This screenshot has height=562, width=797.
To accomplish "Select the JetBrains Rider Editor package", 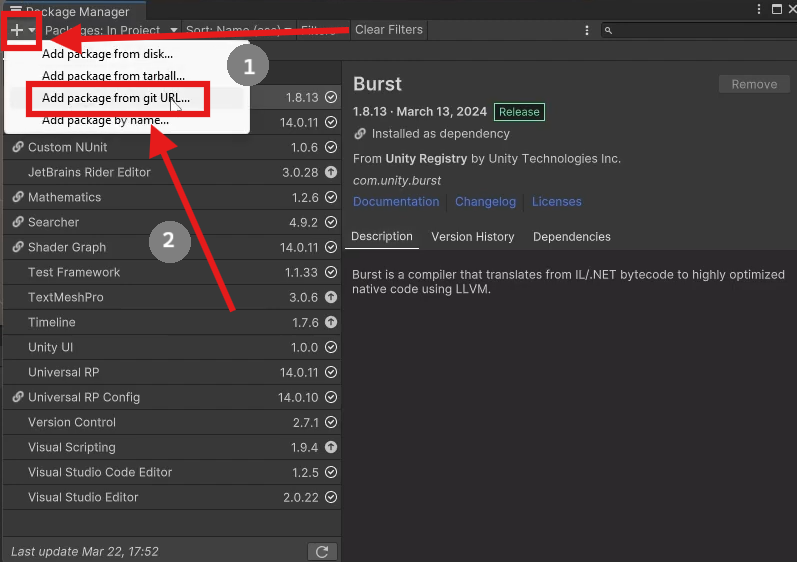I will 172,172.
